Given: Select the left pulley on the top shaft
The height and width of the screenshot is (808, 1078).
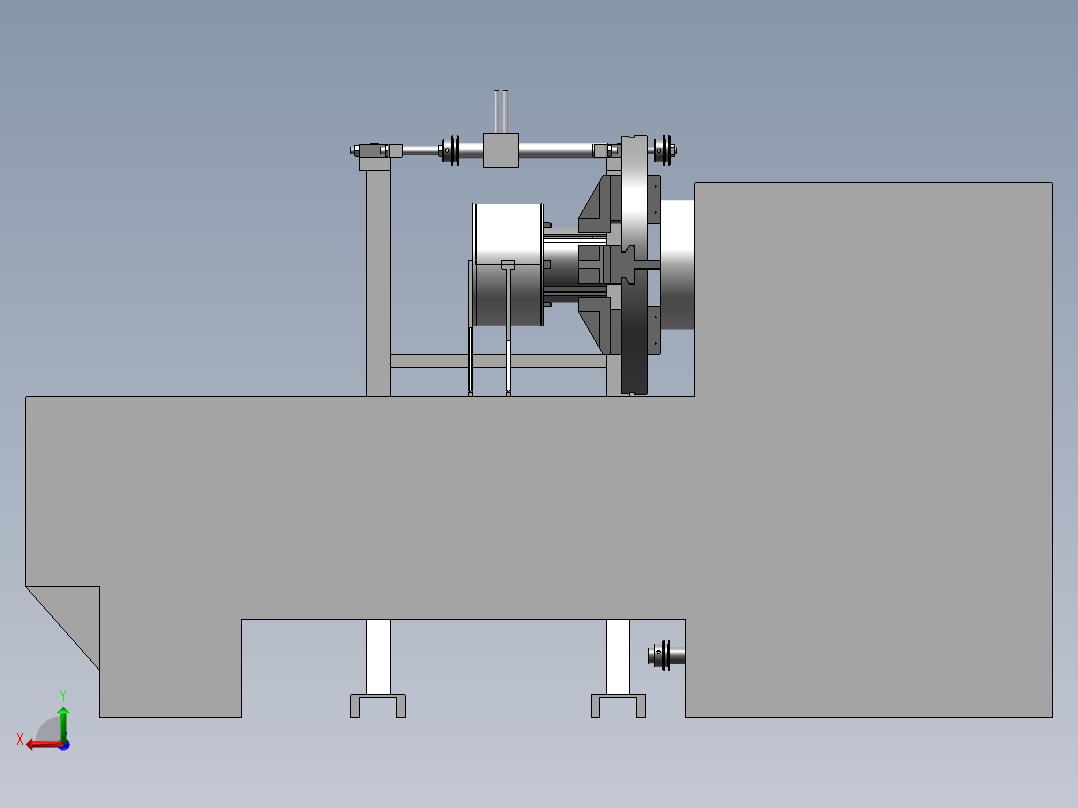Looking at the screenshot, I should click(x=450, y=150).
